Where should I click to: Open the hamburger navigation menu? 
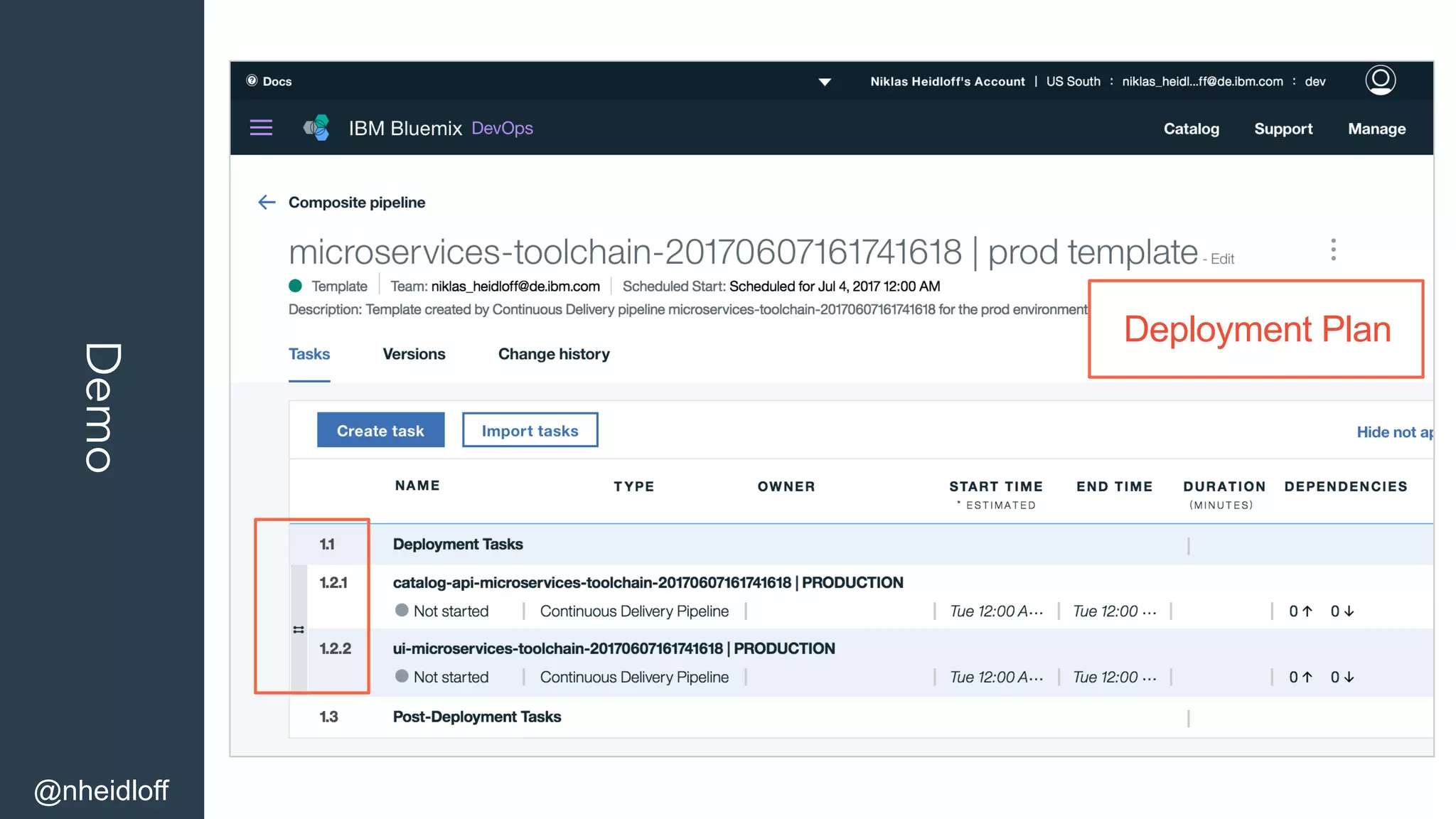pyautogui.click(x=261, y=128)
